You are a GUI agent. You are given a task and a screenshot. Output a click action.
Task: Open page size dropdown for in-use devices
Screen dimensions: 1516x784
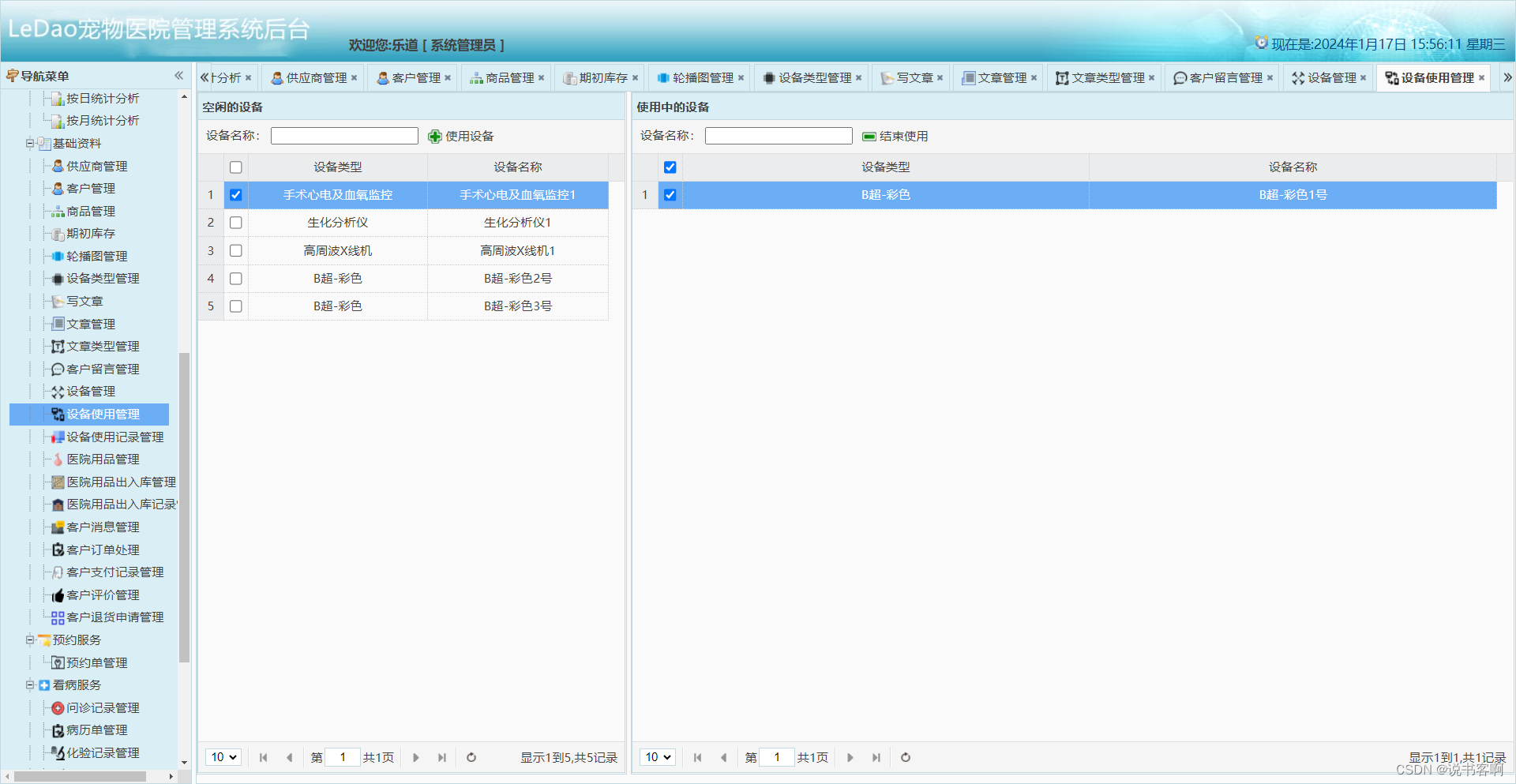(658, 757)
